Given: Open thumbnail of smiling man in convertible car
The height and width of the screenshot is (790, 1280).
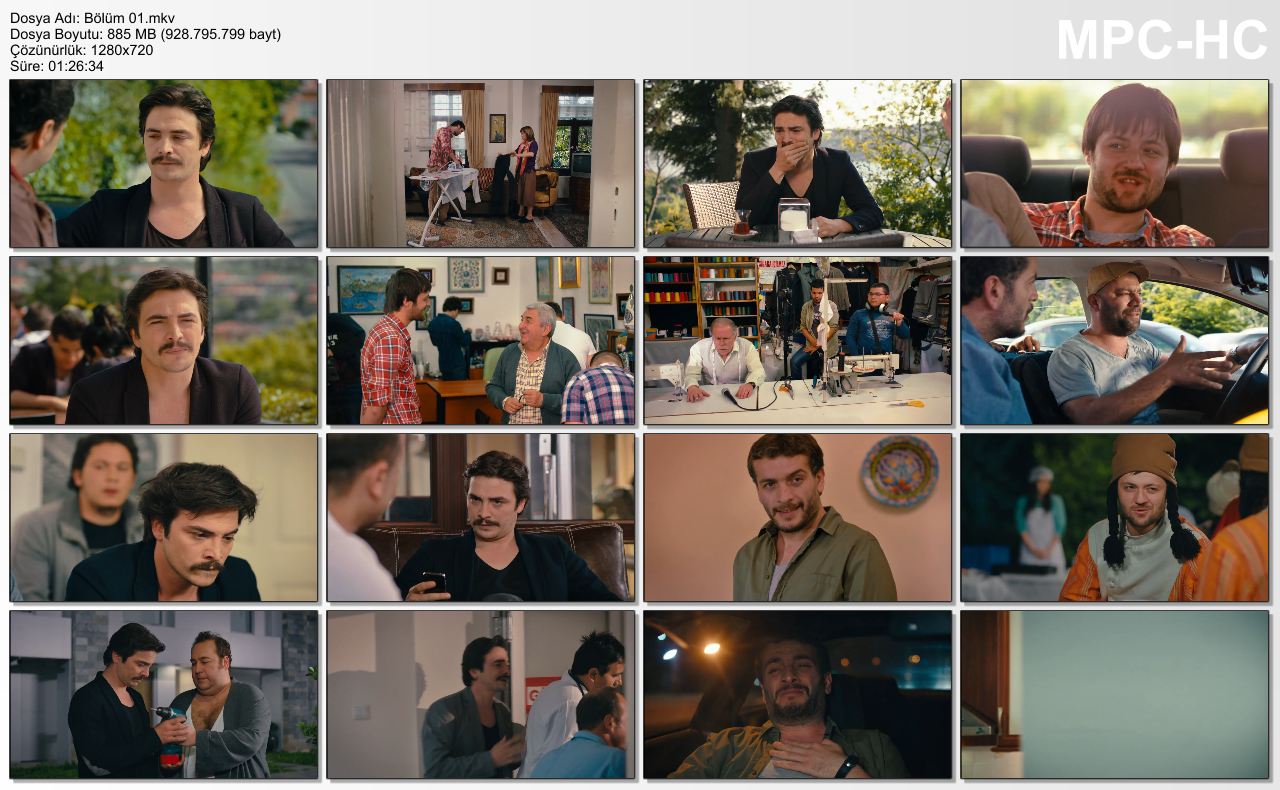Looking at the screenshot, I should coord(1115,164).
